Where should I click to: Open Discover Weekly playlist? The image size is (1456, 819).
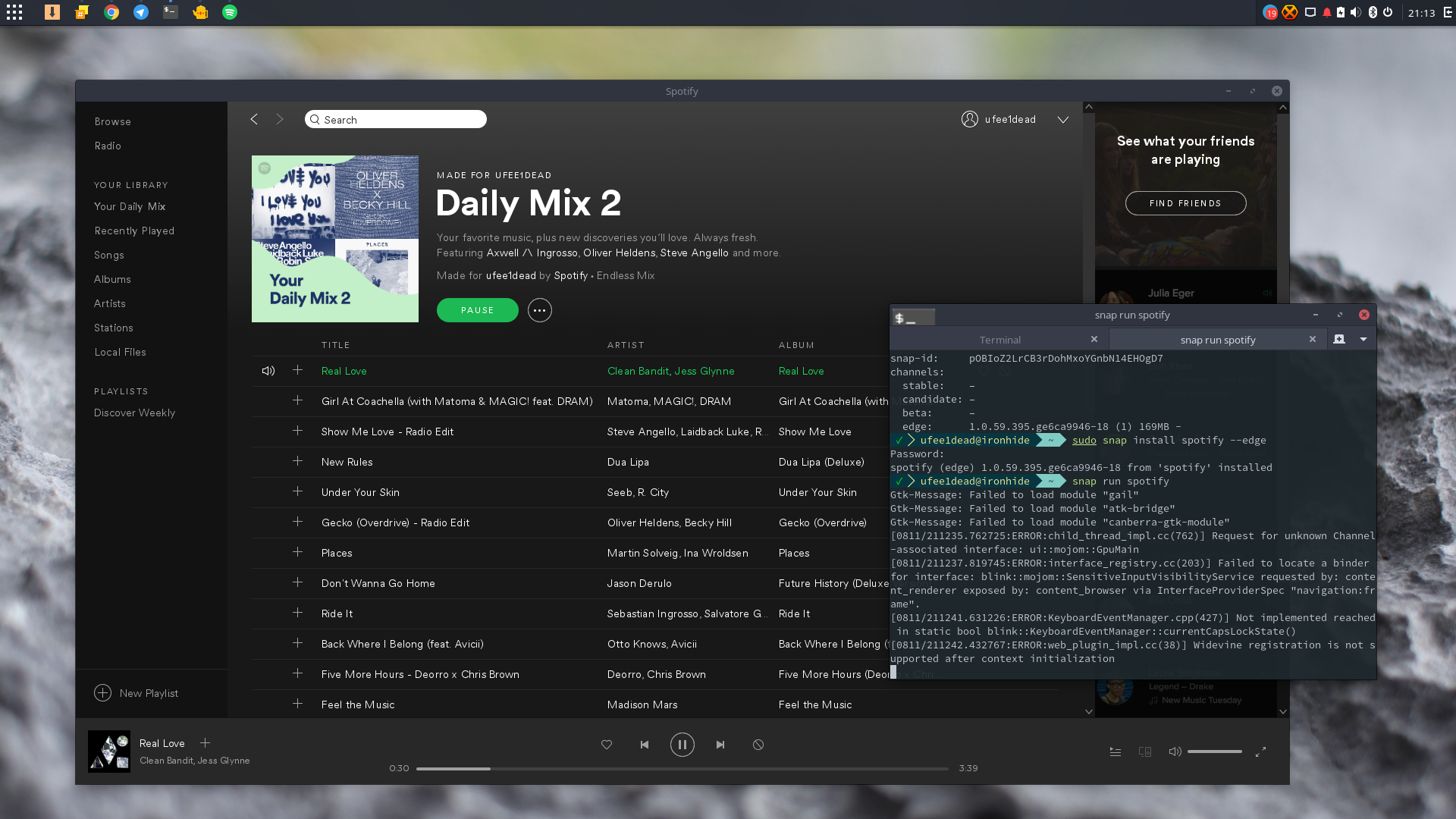pyautogui.click(x=134, y=413)
